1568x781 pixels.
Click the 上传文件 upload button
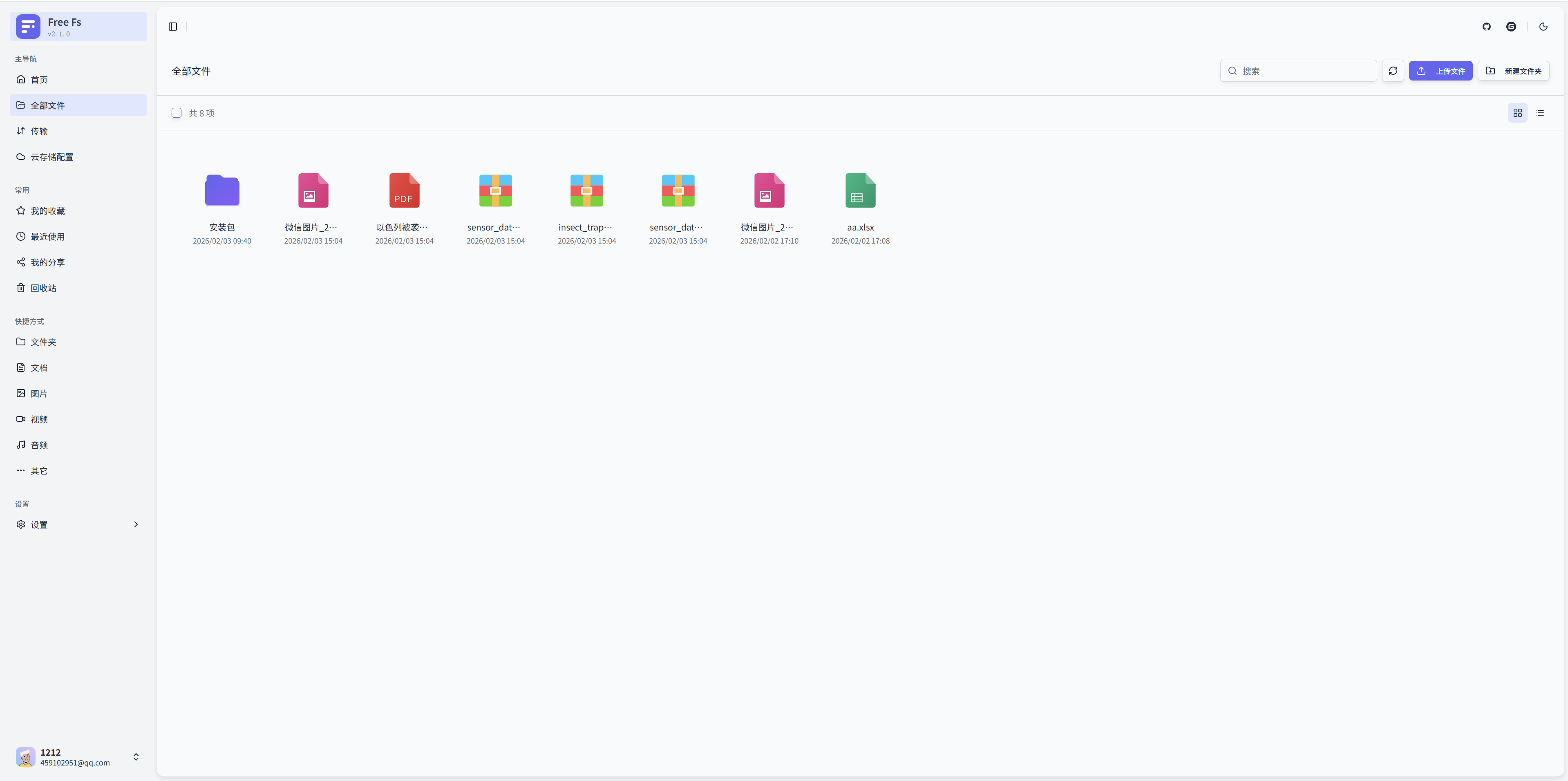tap(1440, 71)
